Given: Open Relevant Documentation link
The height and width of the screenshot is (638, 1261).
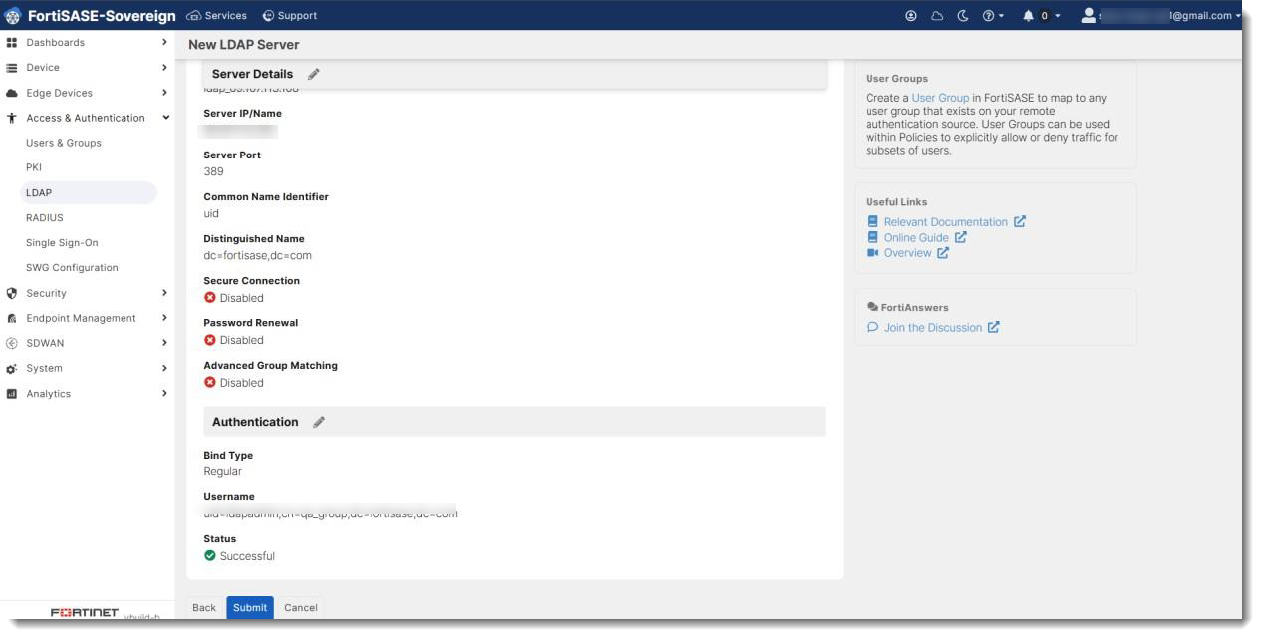Looking at the screenshot, I should pos(946,222).
